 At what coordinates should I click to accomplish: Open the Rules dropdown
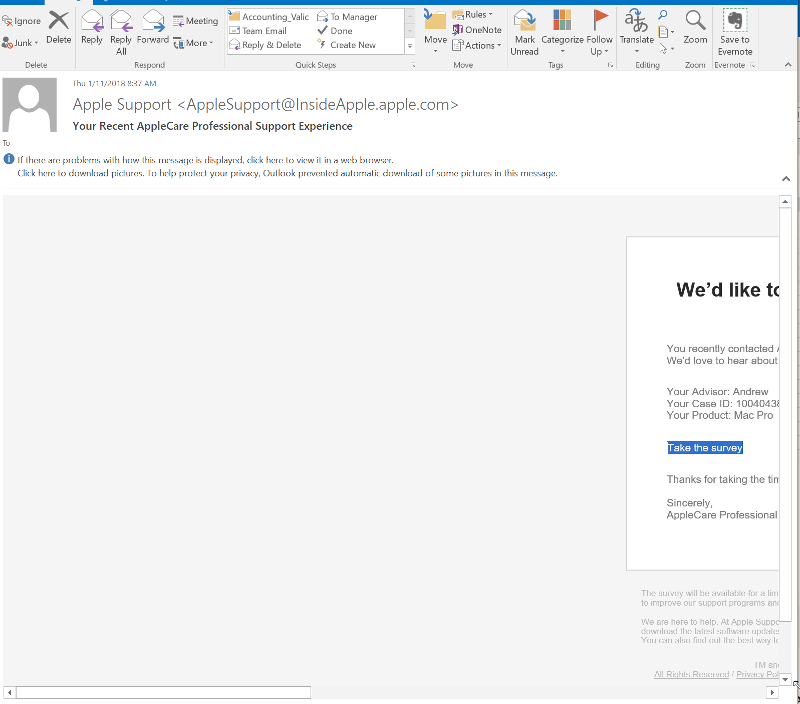coord(472,15)
